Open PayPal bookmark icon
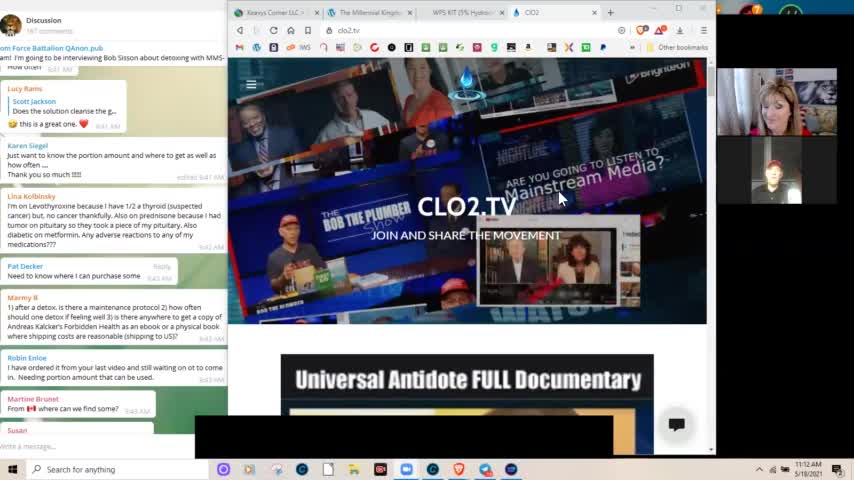Screen dimensions: 854x480 pyautogui.click(x=603, y=47)
